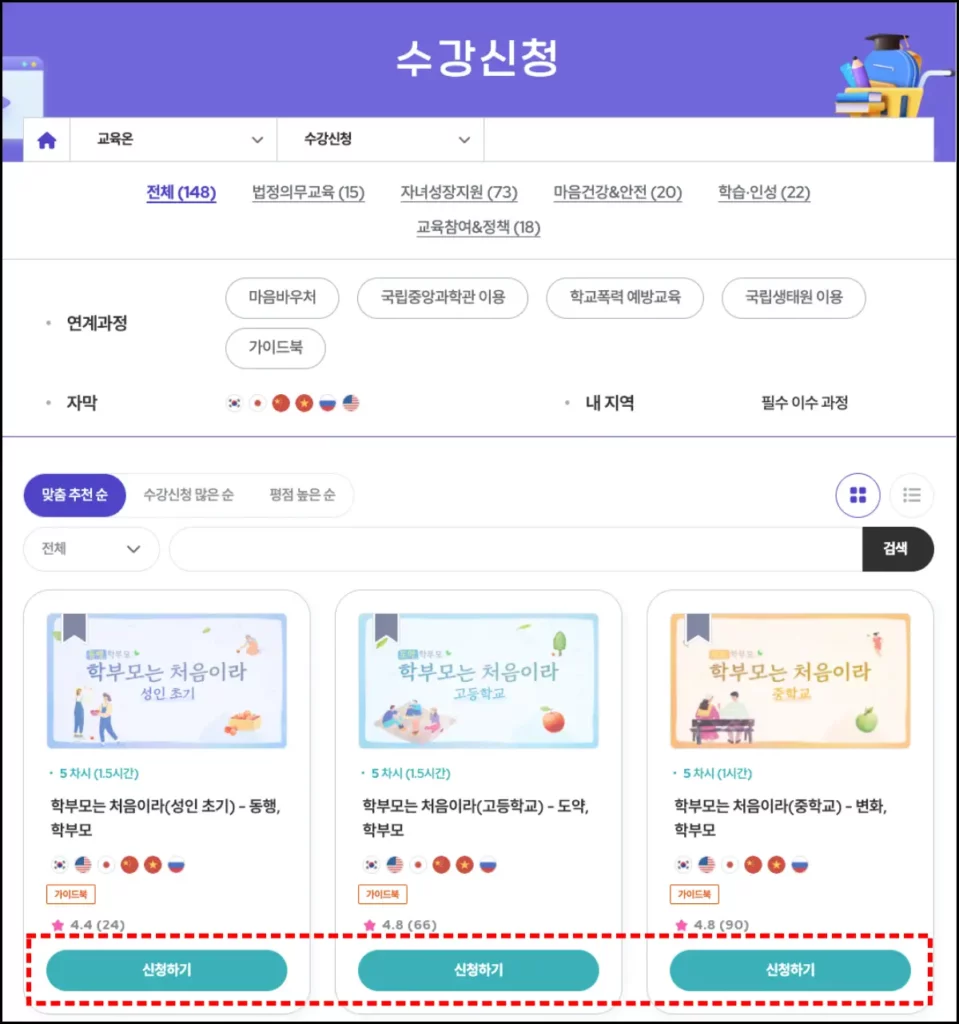Viewport: 959px width, 1024px height.
Task: Click Chinese flag on 고등학교 course
Action: (x=442, y=865)
